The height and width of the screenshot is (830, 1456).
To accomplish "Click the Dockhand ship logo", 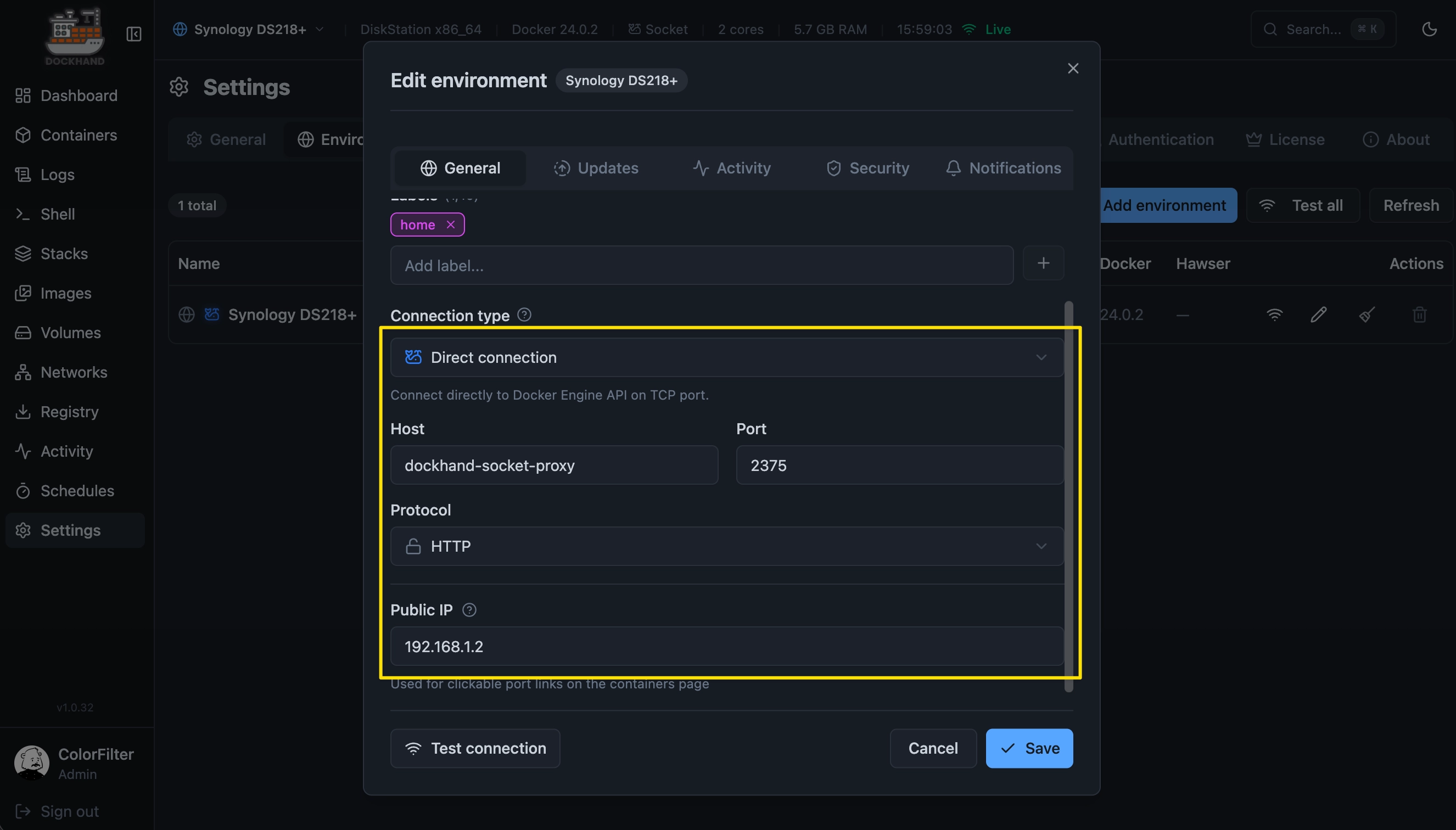I will pos(75,36).
